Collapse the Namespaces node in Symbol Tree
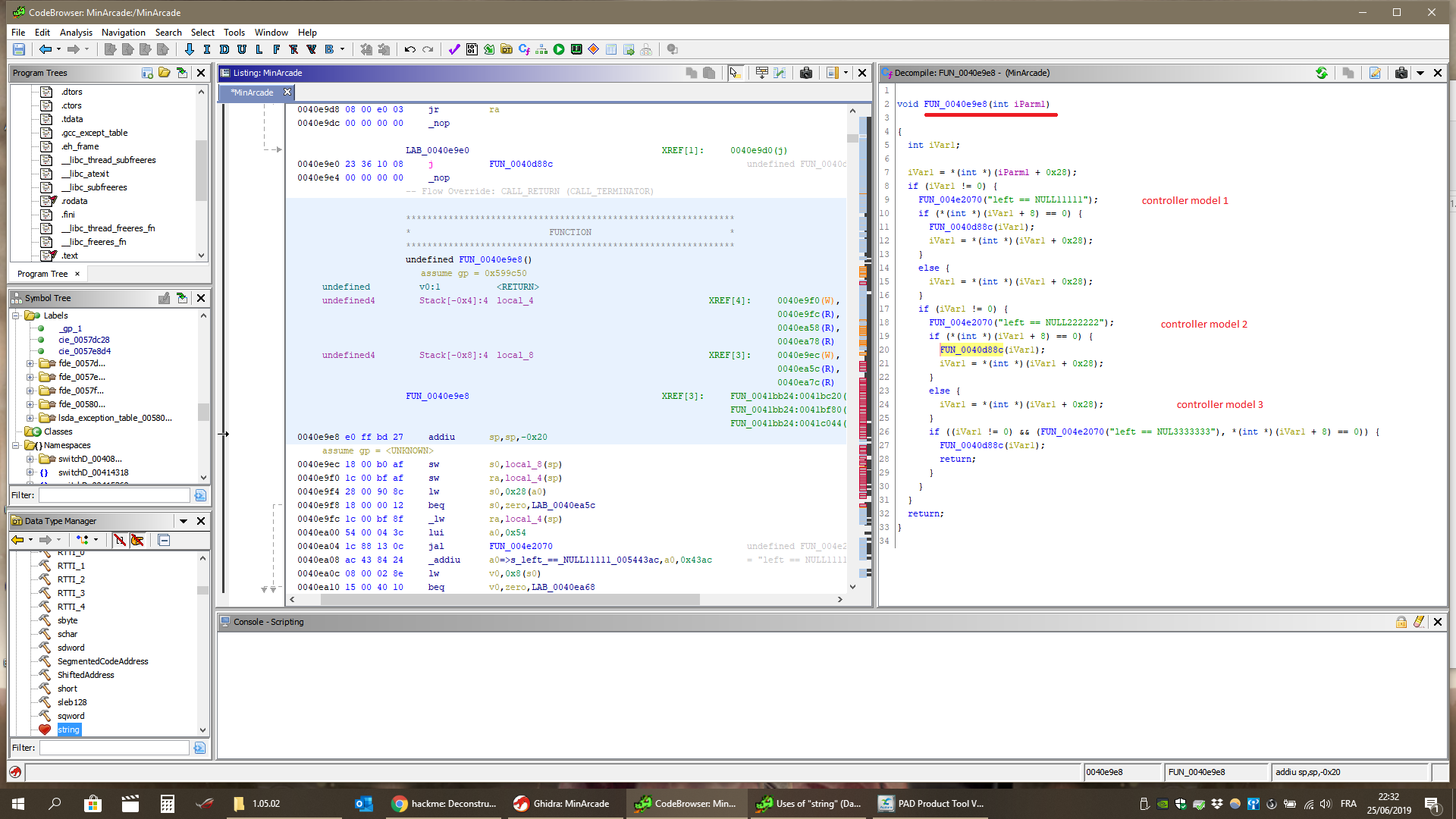 16,445
